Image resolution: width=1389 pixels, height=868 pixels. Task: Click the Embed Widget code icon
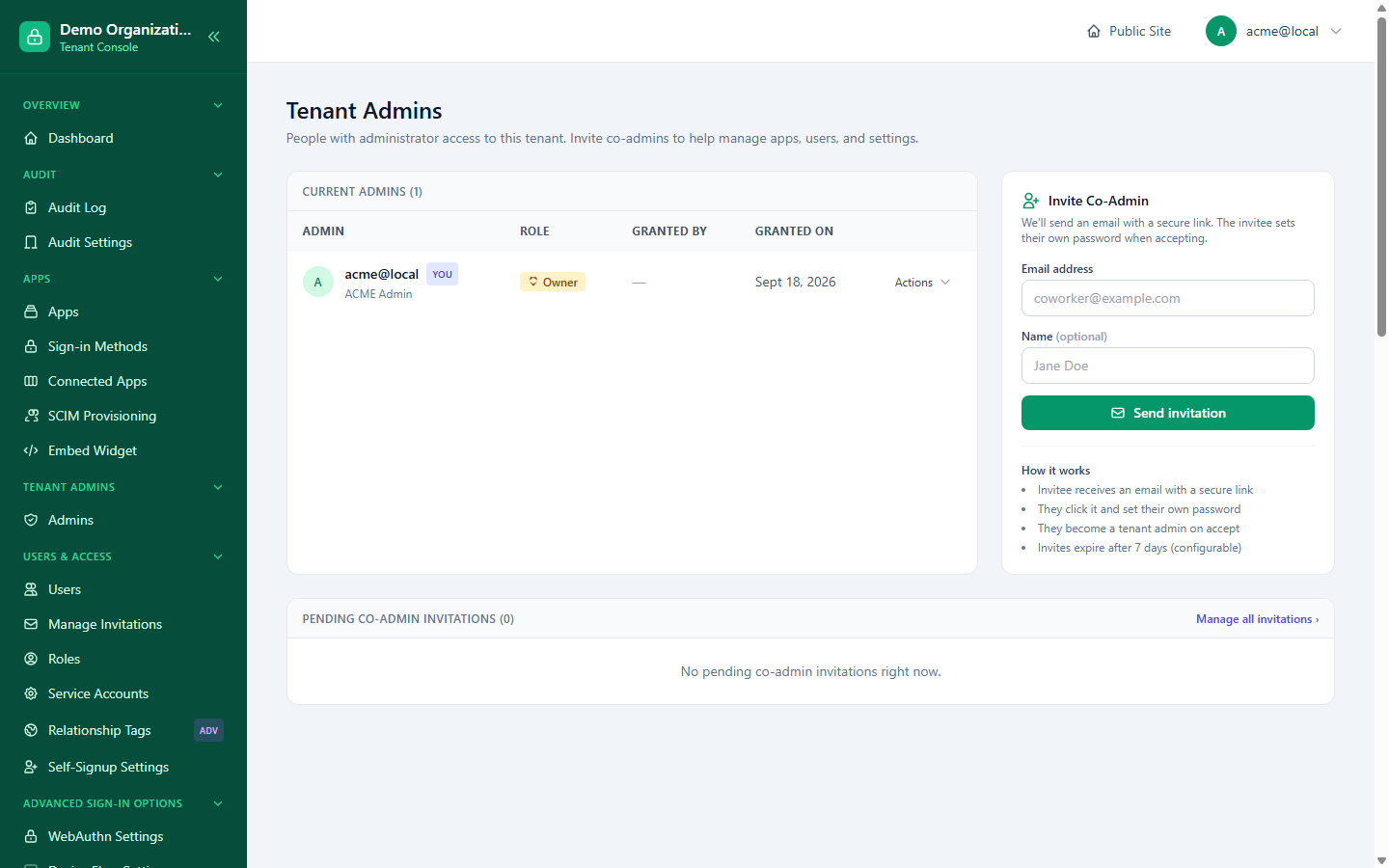tap(31, 450)
